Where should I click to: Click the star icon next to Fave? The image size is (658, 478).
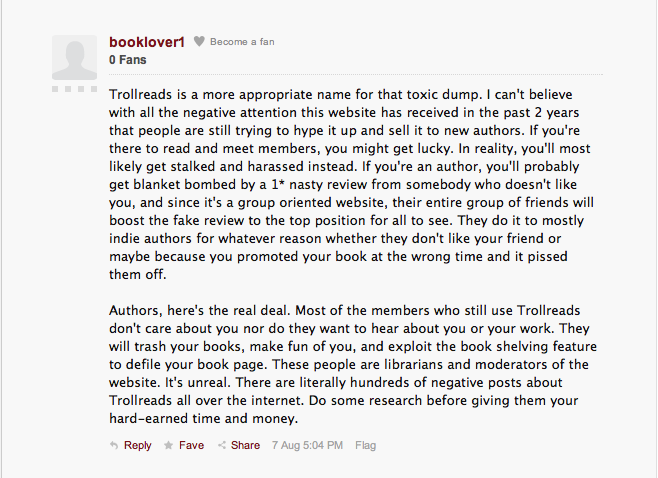coord(168,445)
